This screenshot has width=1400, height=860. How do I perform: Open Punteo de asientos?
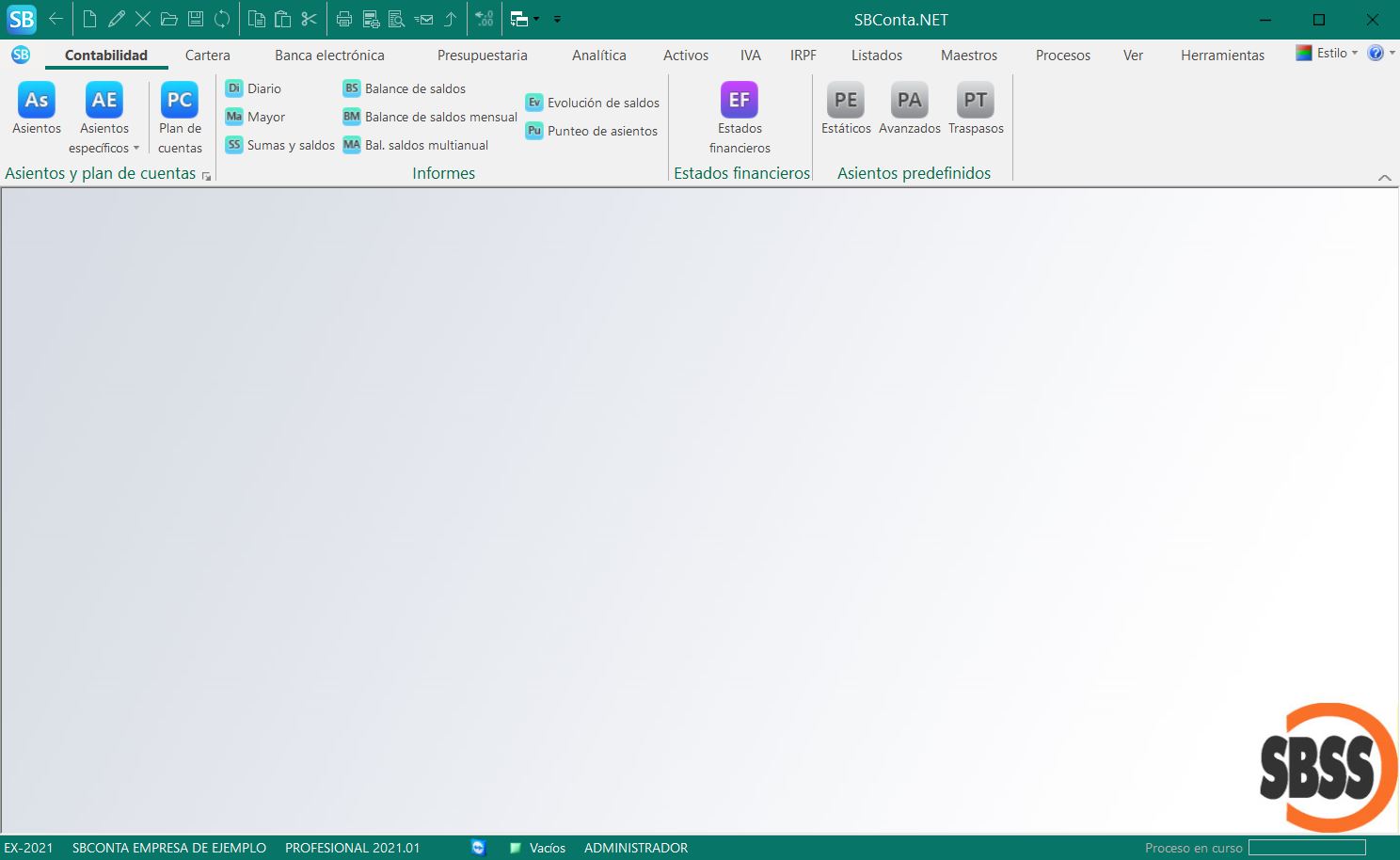coord(601,131)
